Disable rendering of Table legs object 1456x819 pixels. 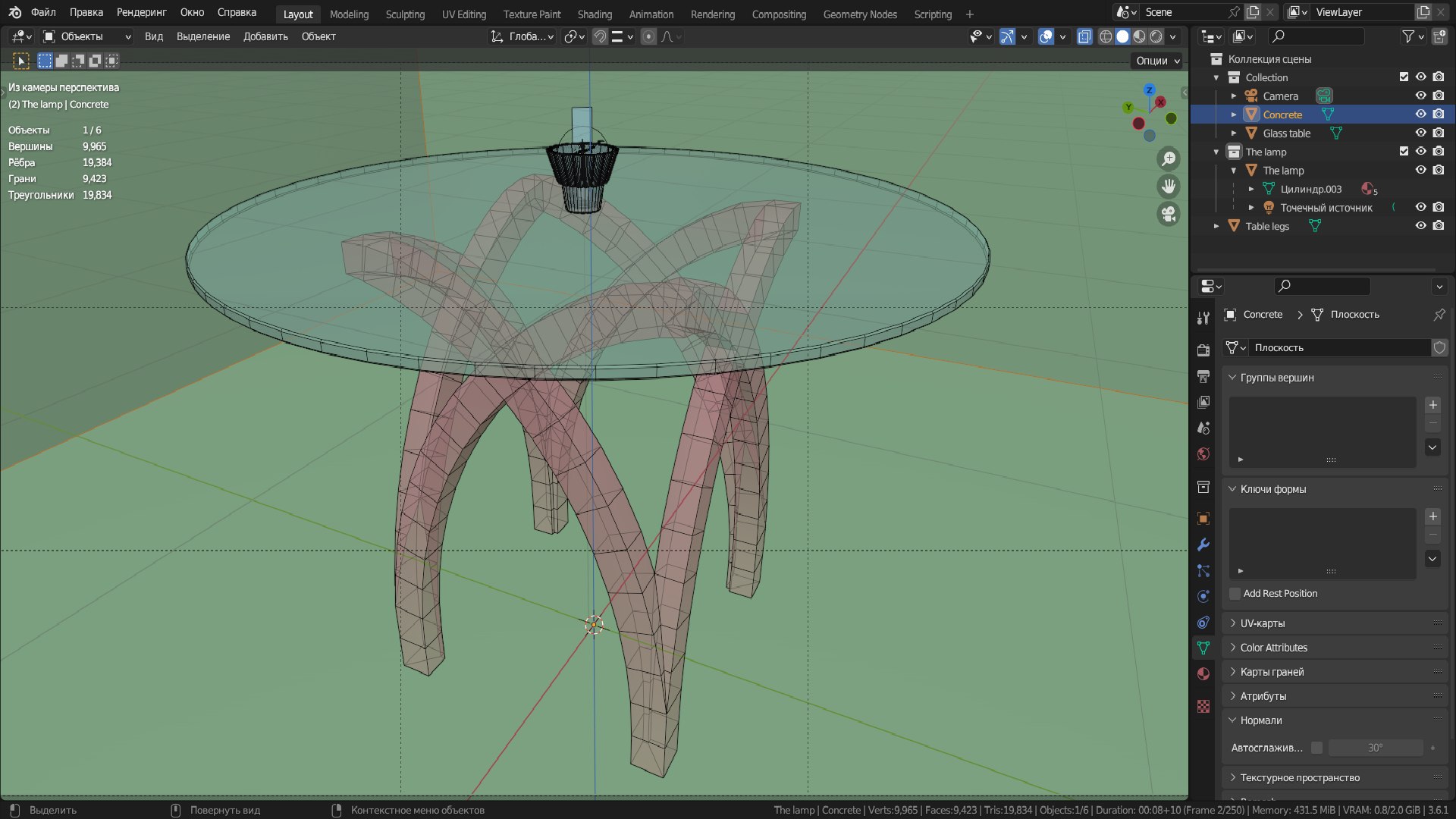(1439, 226)
